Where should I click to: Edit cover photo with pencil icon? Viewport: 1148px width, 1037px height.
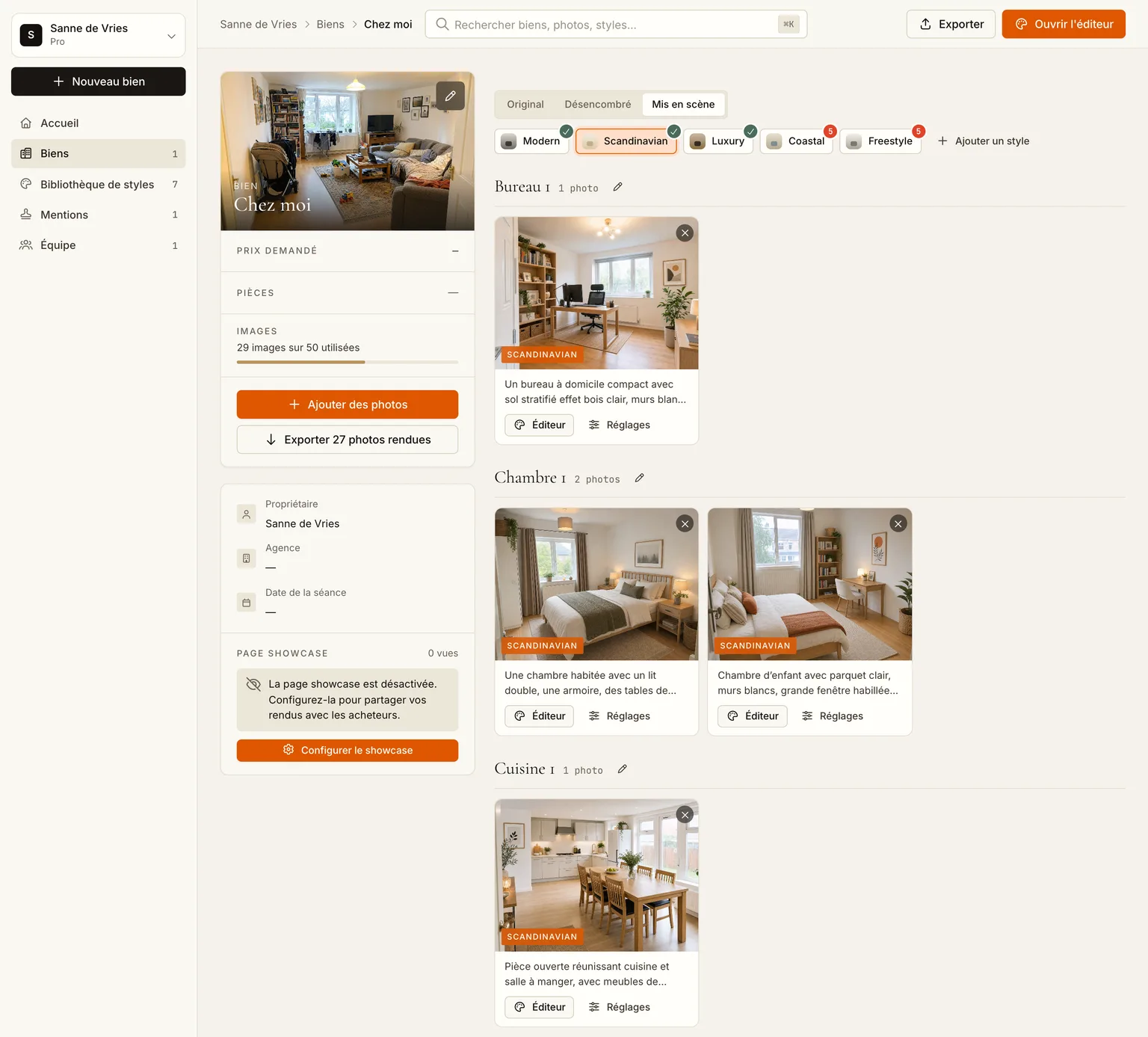coord(451,96)
